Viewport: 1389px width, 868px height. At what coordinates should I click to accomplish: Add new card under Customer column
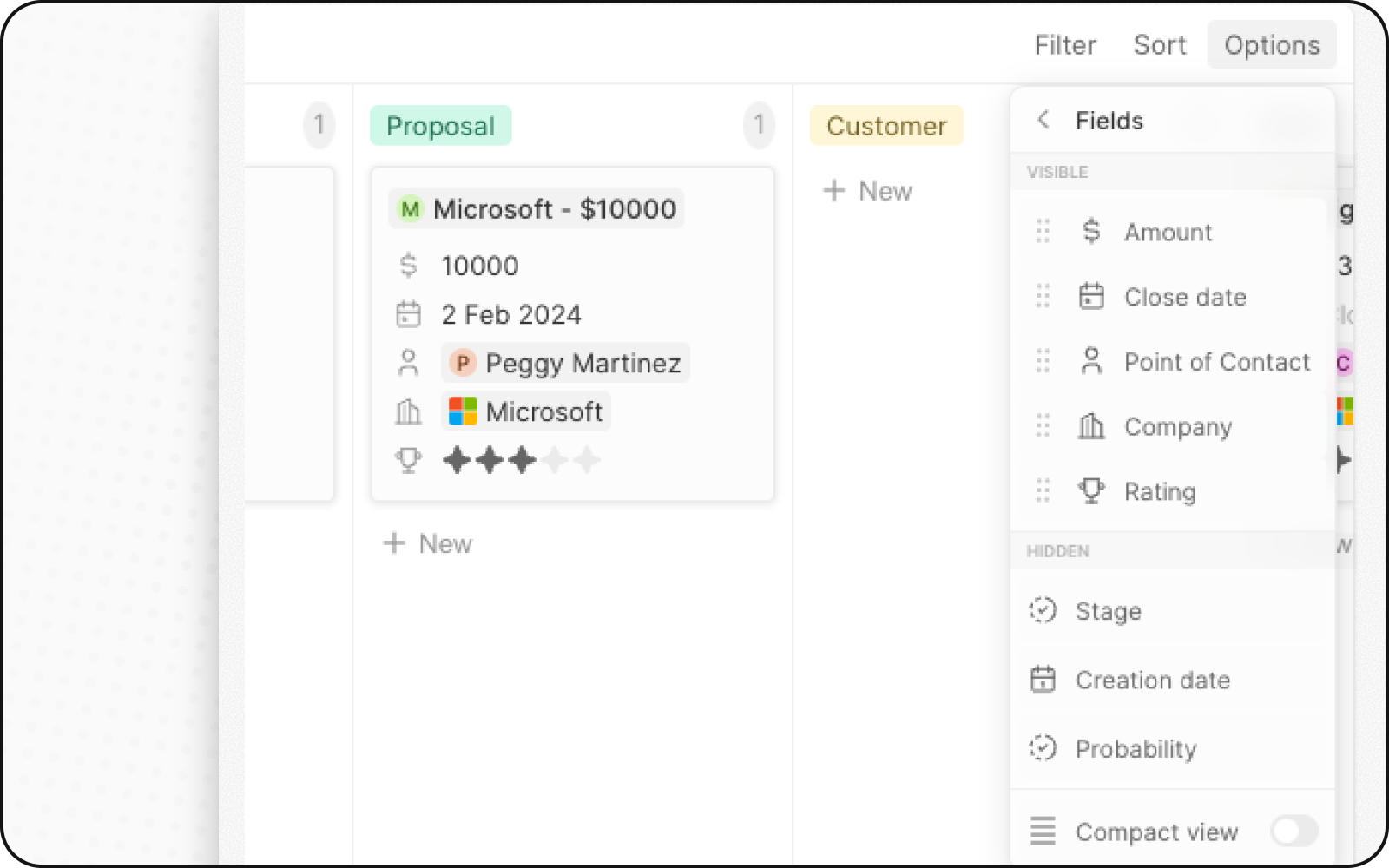867,191
